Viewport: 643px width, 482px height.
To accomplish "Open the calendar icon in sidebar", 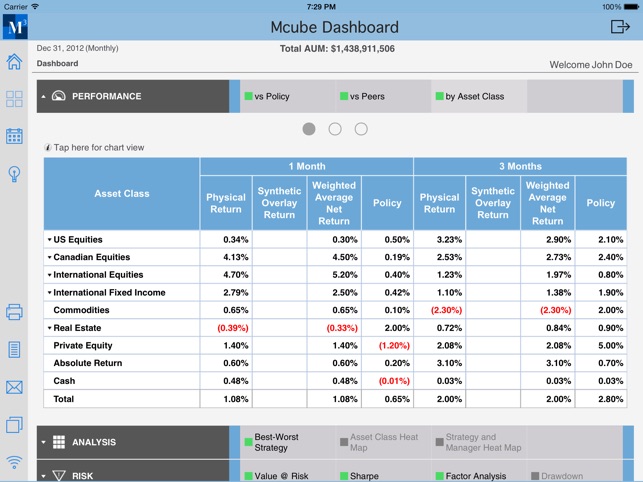I will pos(14,136).
